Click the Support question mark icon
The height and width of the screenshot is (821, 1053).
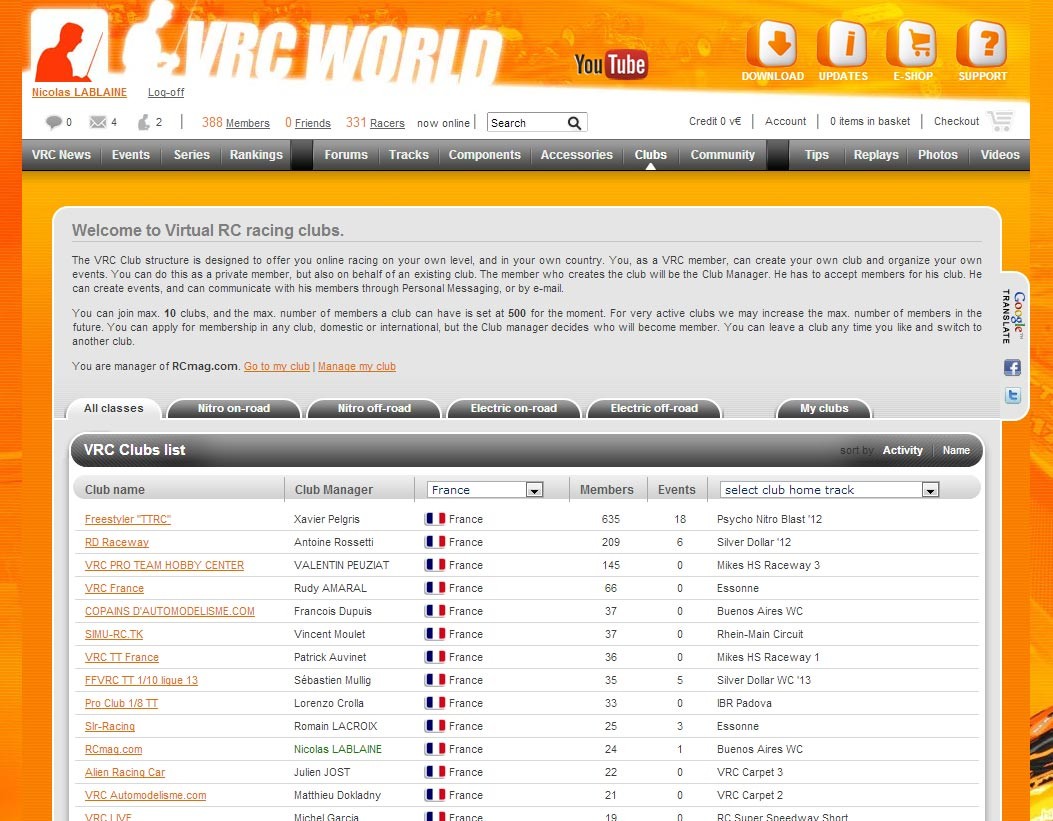982,44
